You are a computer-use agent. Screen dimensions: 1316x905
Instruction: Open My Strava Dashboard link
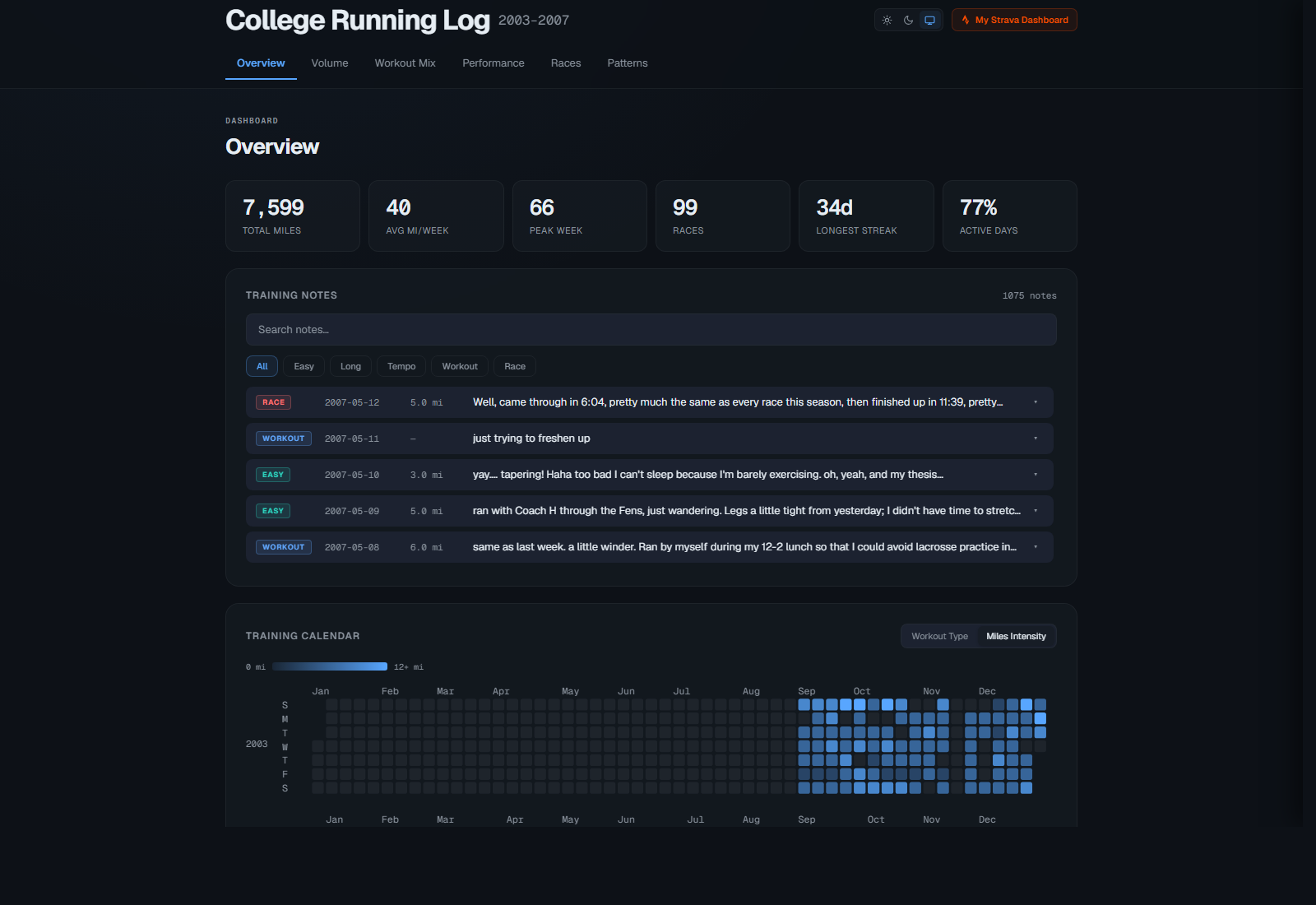point(1014,20)
